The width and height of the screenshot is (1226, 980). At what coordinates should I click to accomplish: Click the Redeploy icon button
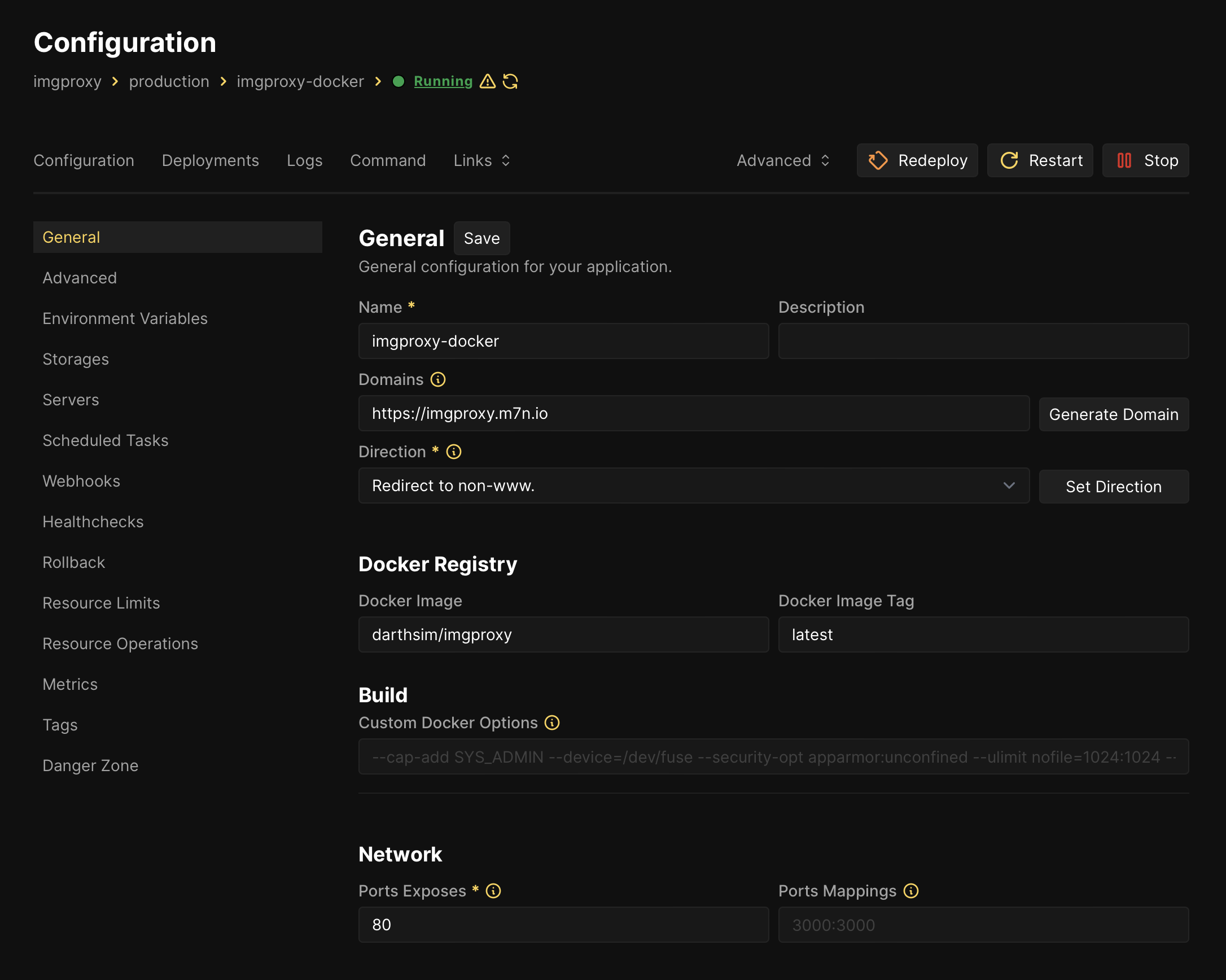point(878,160)
